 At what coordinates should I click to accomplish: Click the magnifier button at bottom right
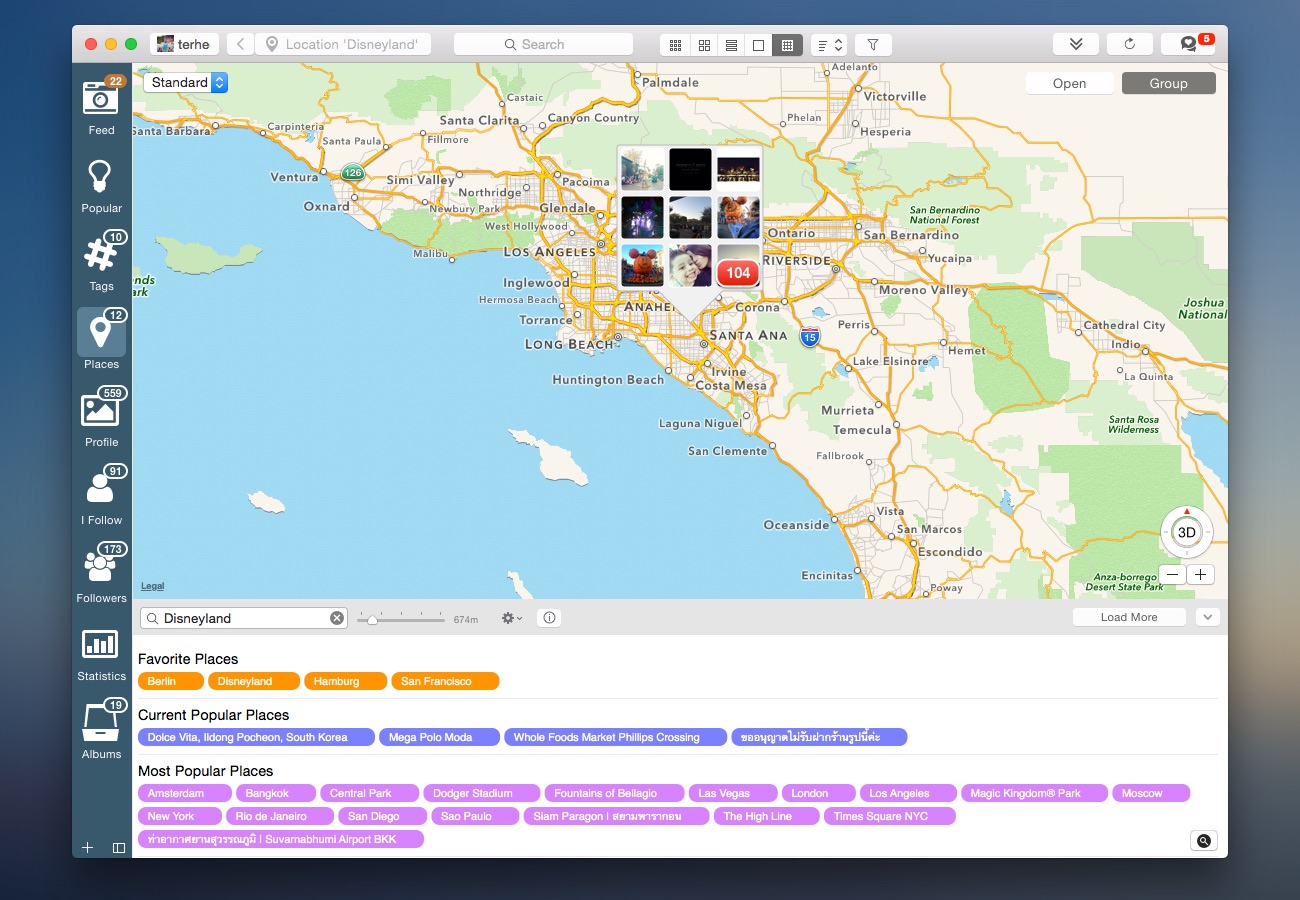(1203, 841)
